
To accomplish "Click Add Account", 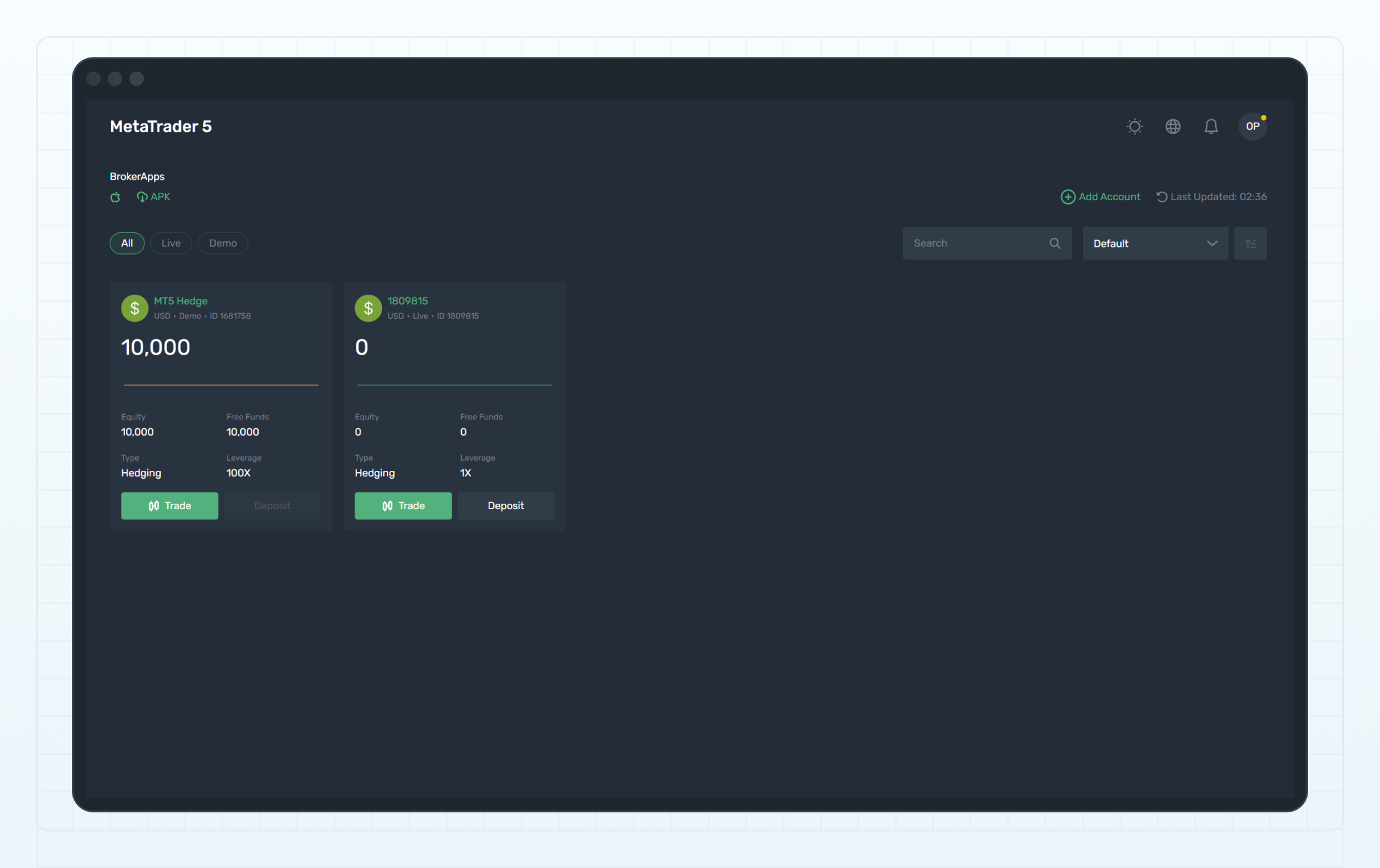I will [x=1100, y=196].
